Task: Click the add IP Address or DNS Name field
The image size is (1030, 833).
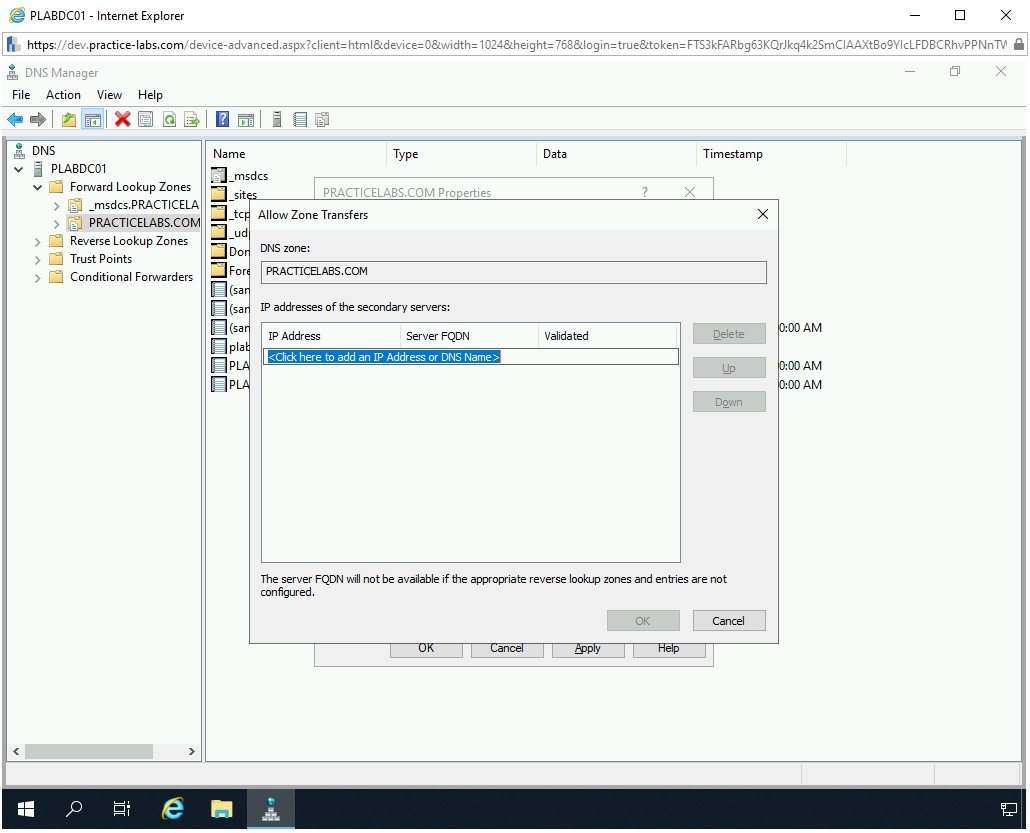Action: click(383, 357)
